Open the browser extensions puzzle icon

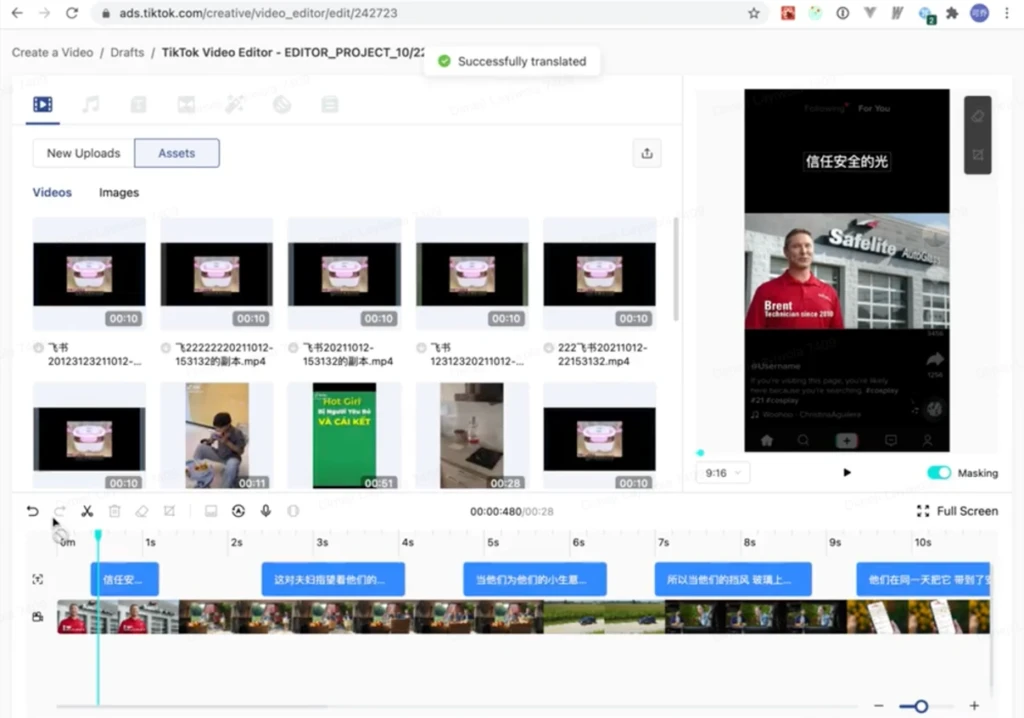952,13
